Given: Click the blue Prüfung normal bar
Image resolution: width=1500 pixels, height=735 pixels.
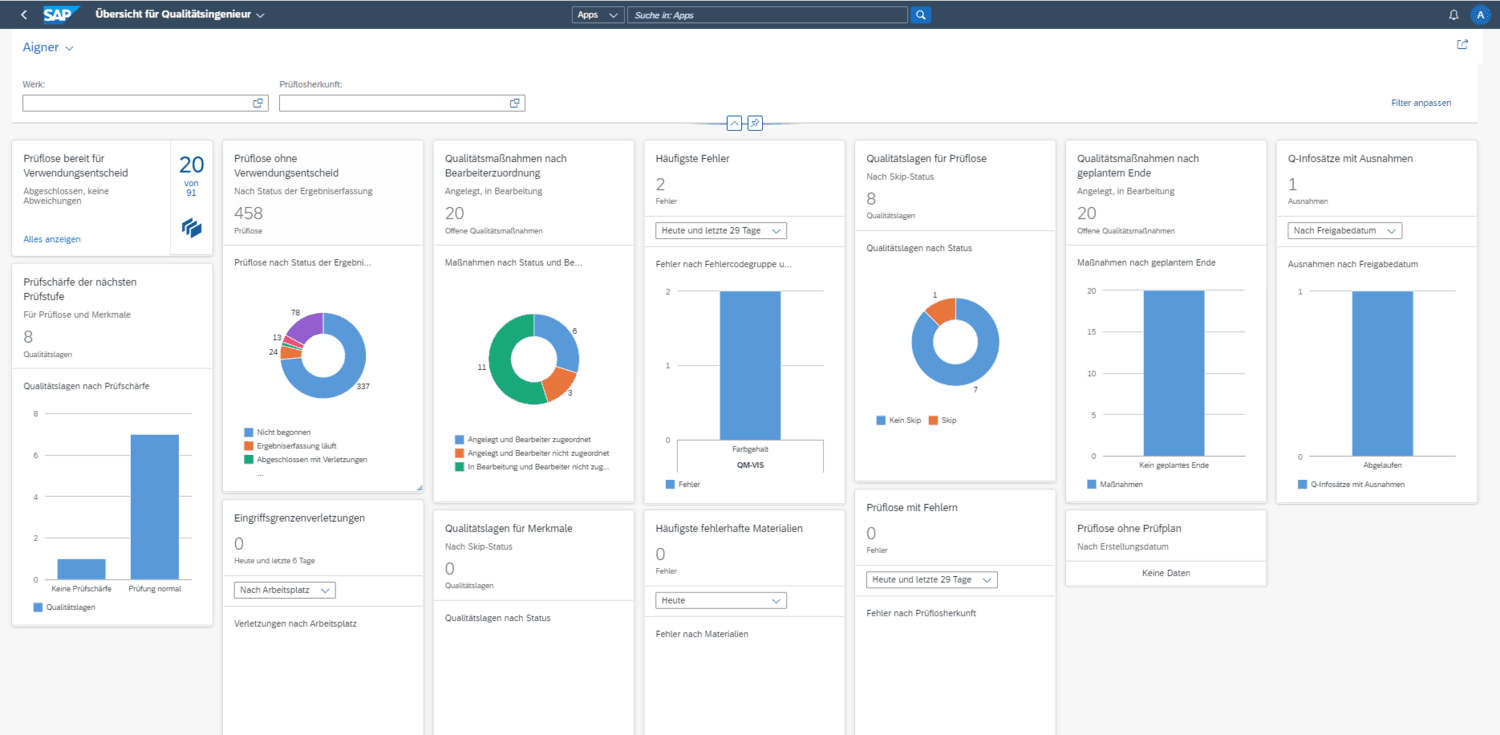Looking at the screenshot, I should (154, 506).
